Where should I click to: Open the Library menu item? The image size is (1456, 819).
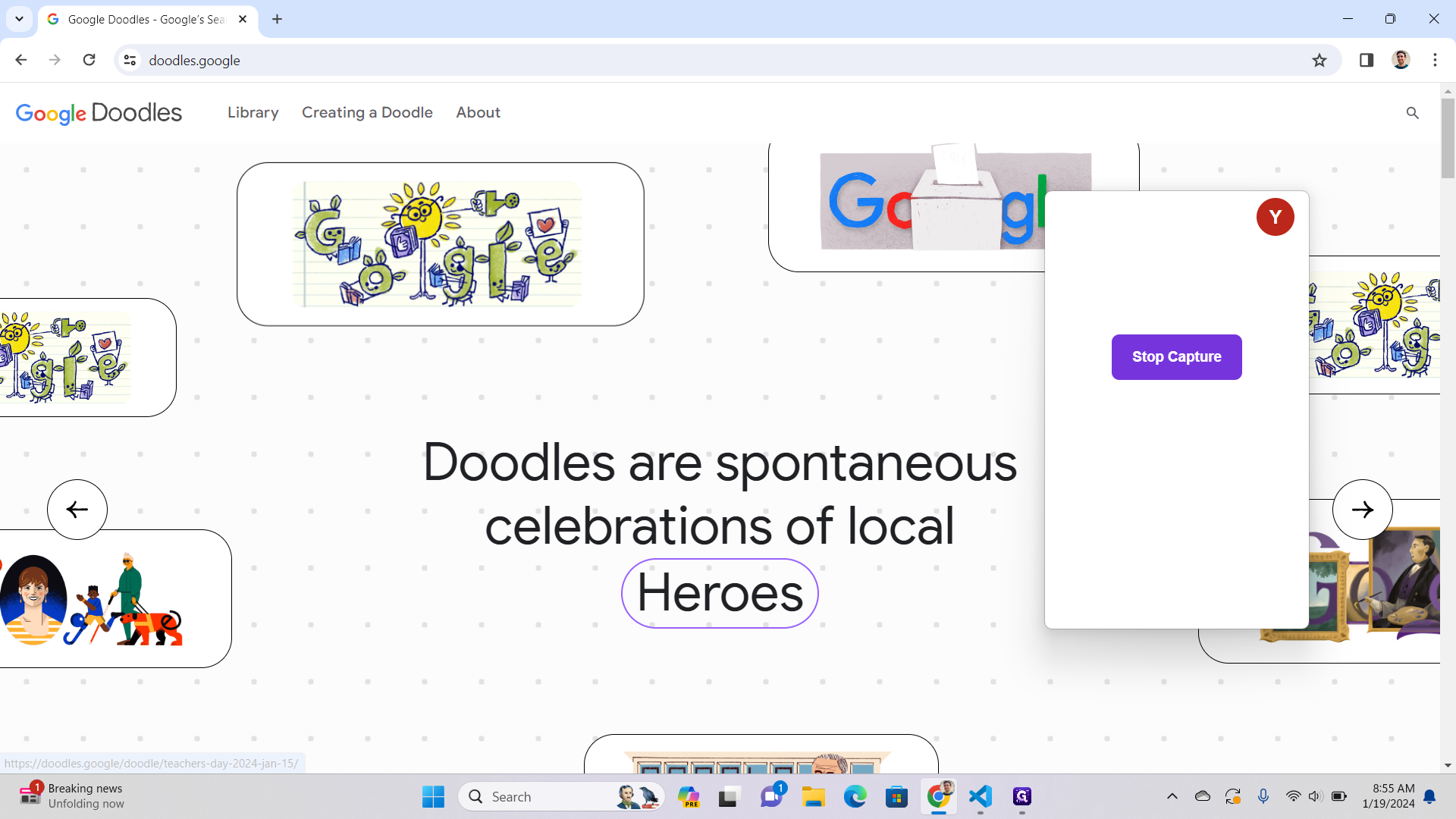pyautogui.click(x=253, y=112)
